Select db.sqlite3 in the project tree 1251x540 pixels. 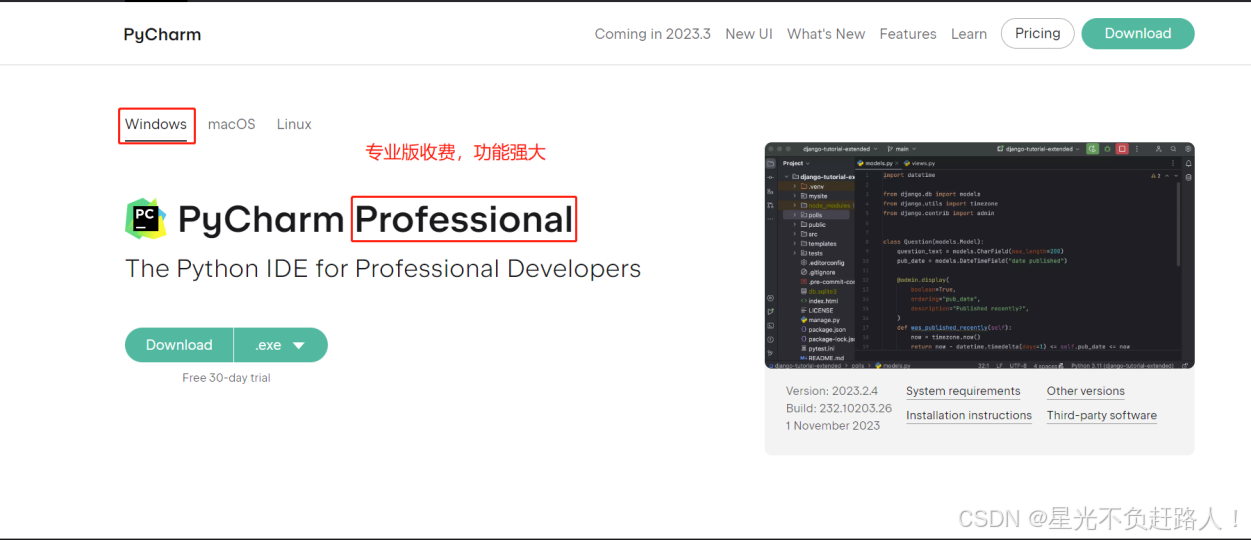(819, 291)
